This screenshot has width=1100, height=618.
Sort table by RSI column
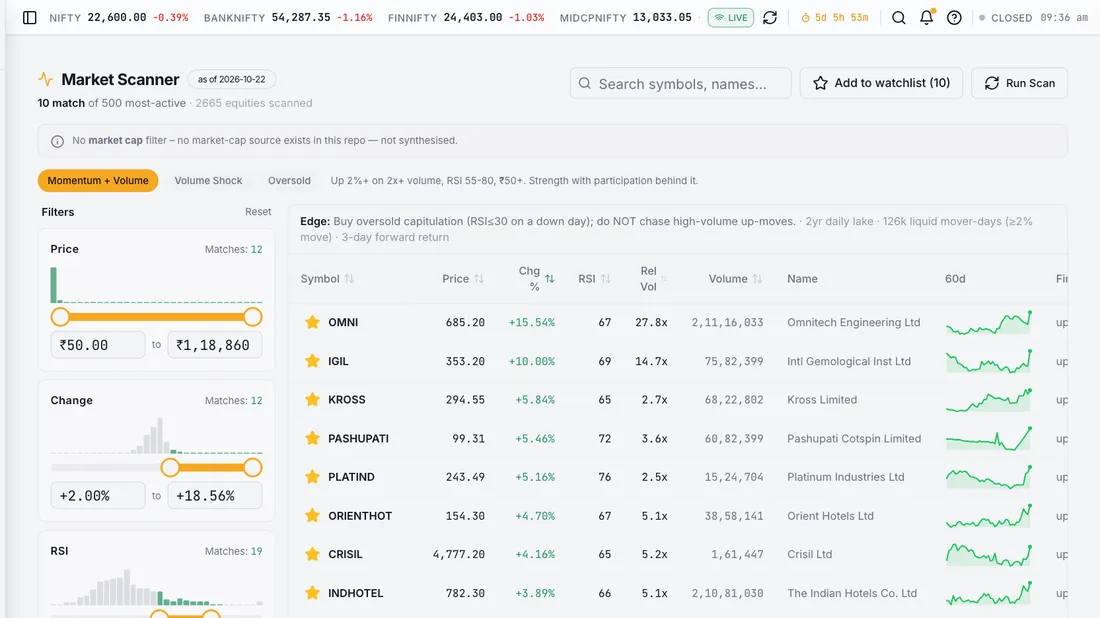click(x=594, y=278)
